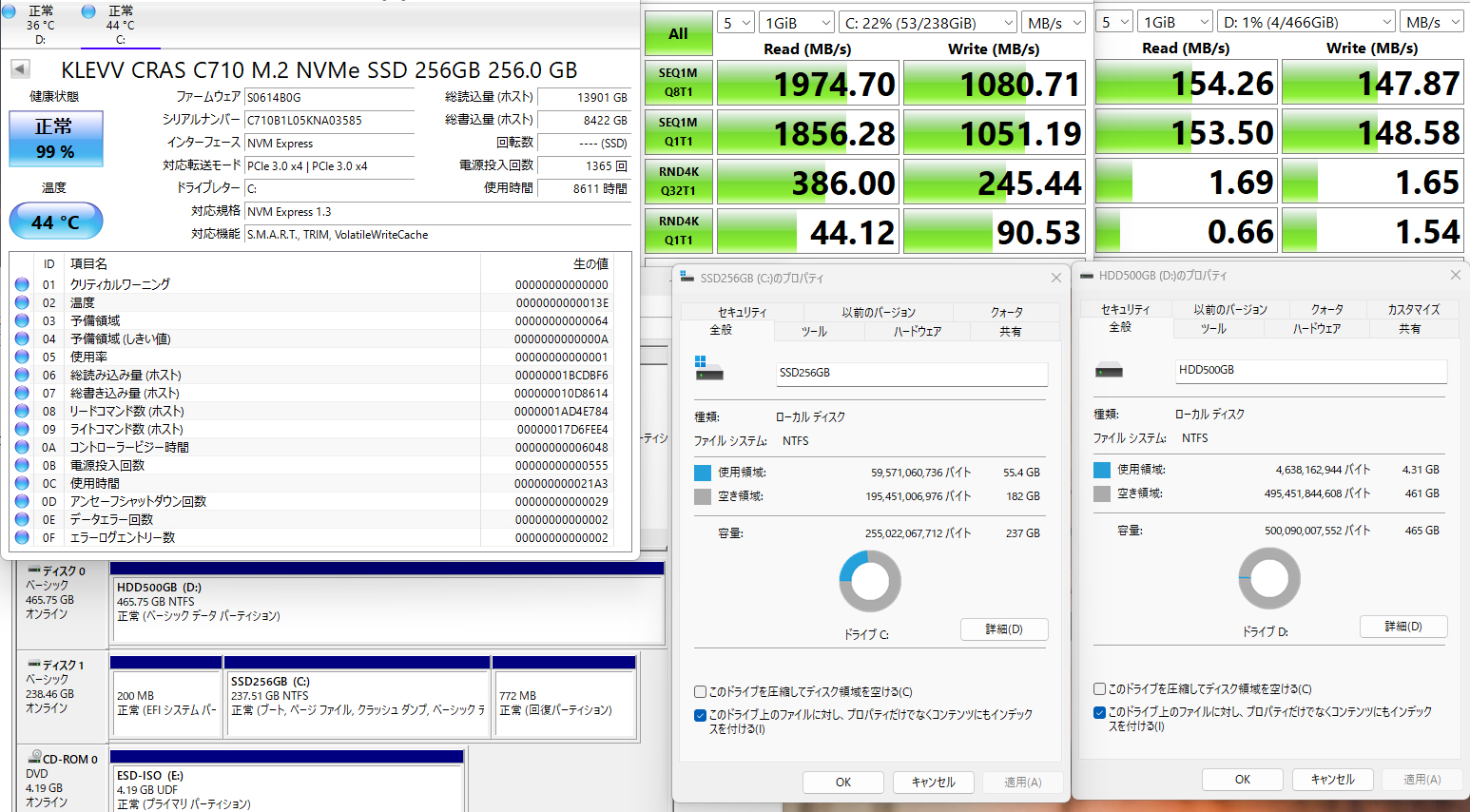
Task: Click the blue status orb for 温度 row
Action: point(22,302)
